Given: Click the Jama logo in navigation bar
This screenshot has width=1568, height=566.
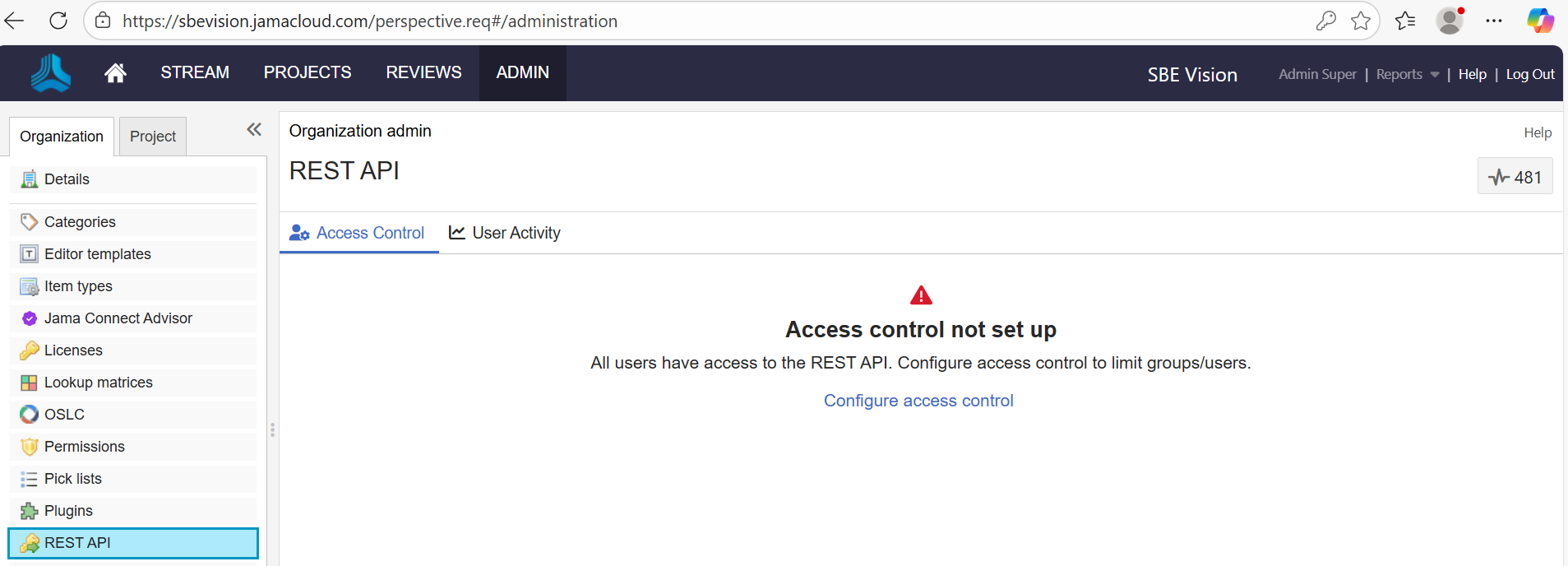Looking at the screenshot, I should pyautogui.click(x=51, y=73).
